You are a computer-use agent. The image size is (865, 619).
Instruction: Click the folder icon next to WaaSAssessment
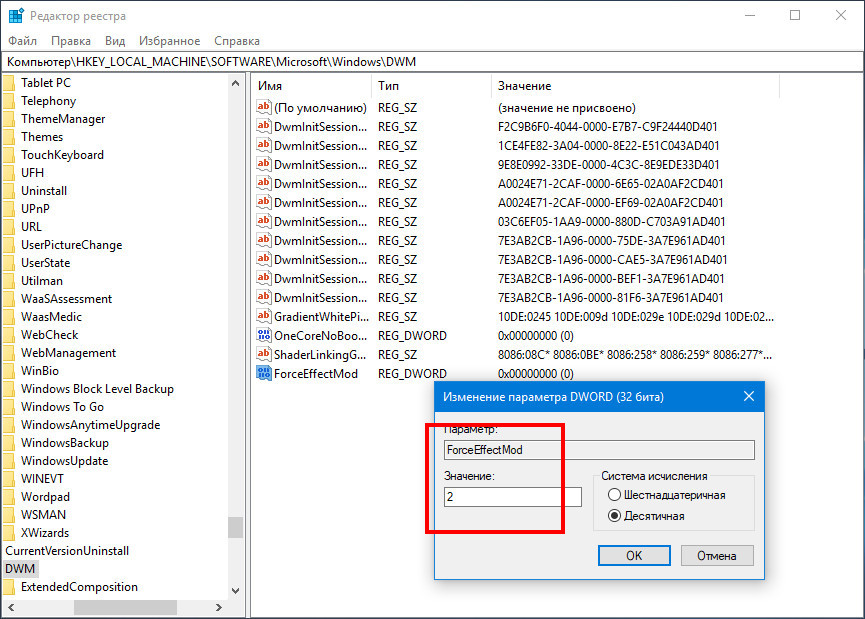(x=9, y=299)
